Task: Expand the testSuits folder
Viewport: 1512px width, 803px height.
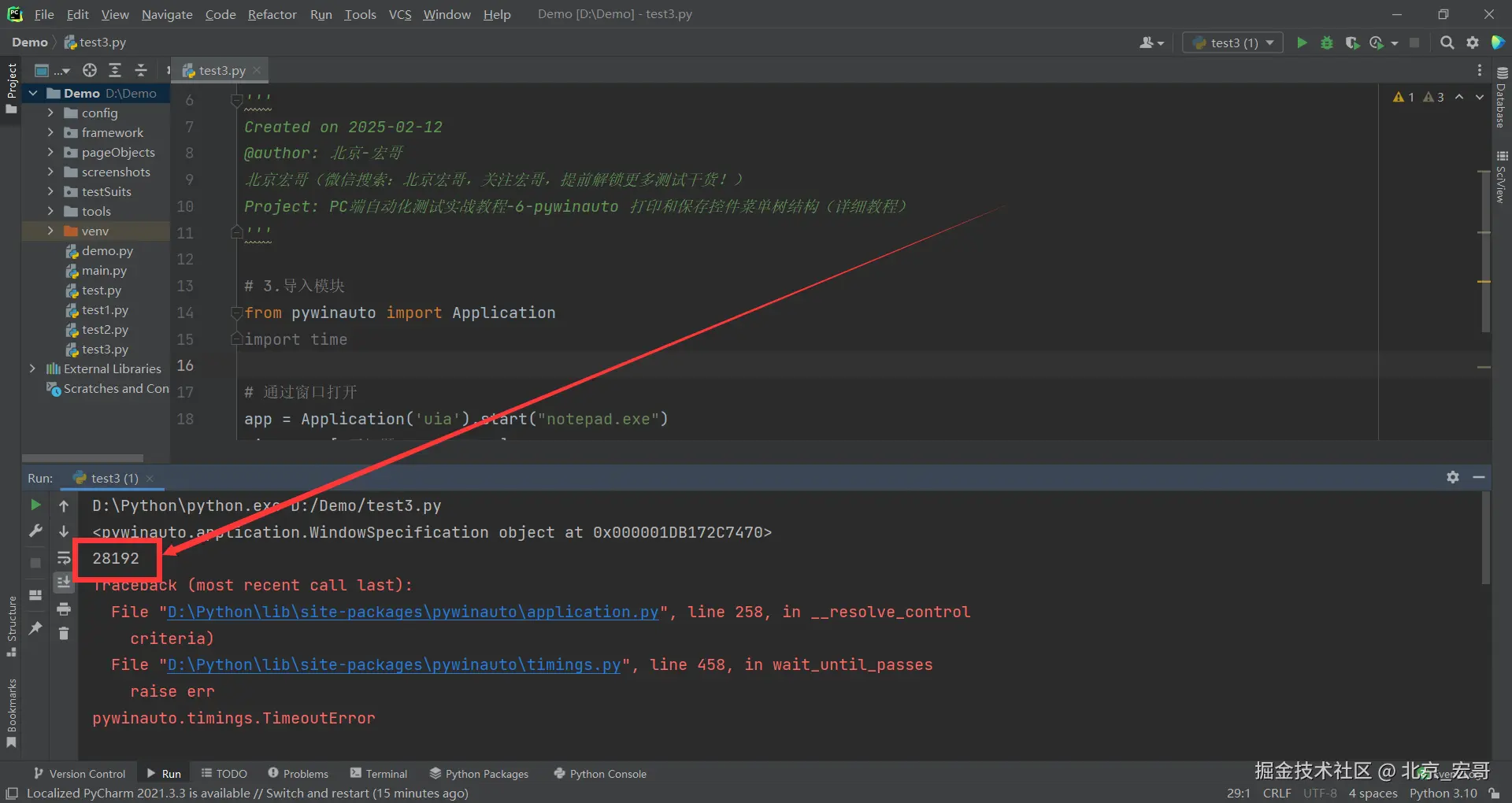Action: pos(50,191)
